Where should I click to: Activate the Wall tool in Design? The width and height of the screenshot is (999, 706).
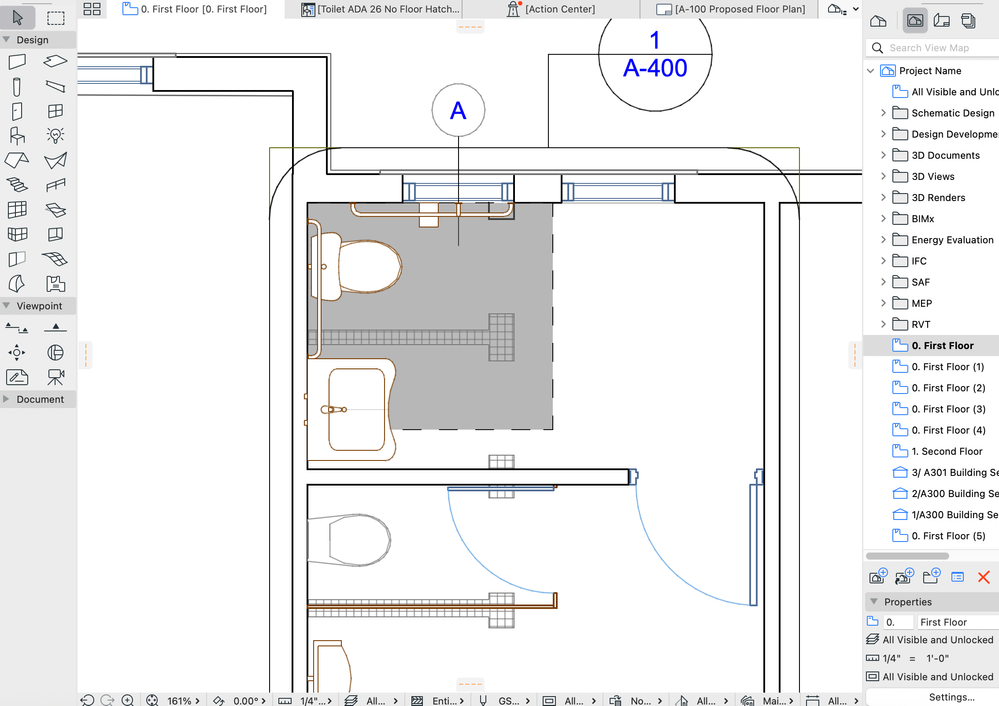(x=17, y=61)
